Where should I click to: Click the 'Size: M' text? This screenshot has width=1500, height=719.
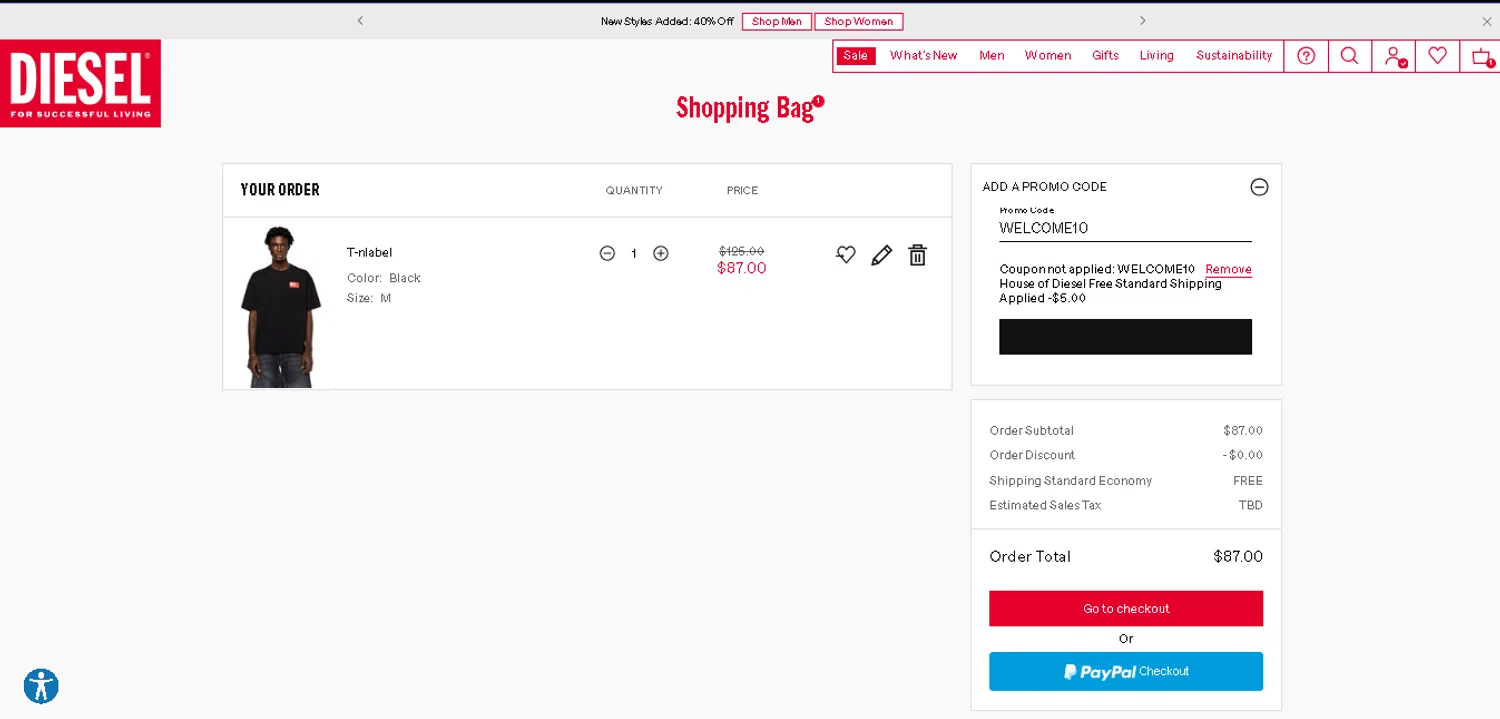(x=369, y=298)
